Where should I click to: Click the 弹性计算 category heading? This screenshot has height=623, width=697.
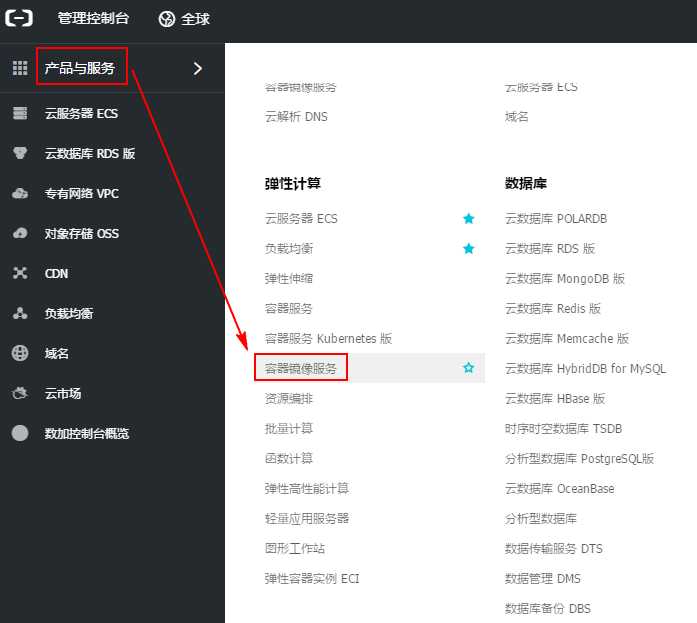coord(292,183)
